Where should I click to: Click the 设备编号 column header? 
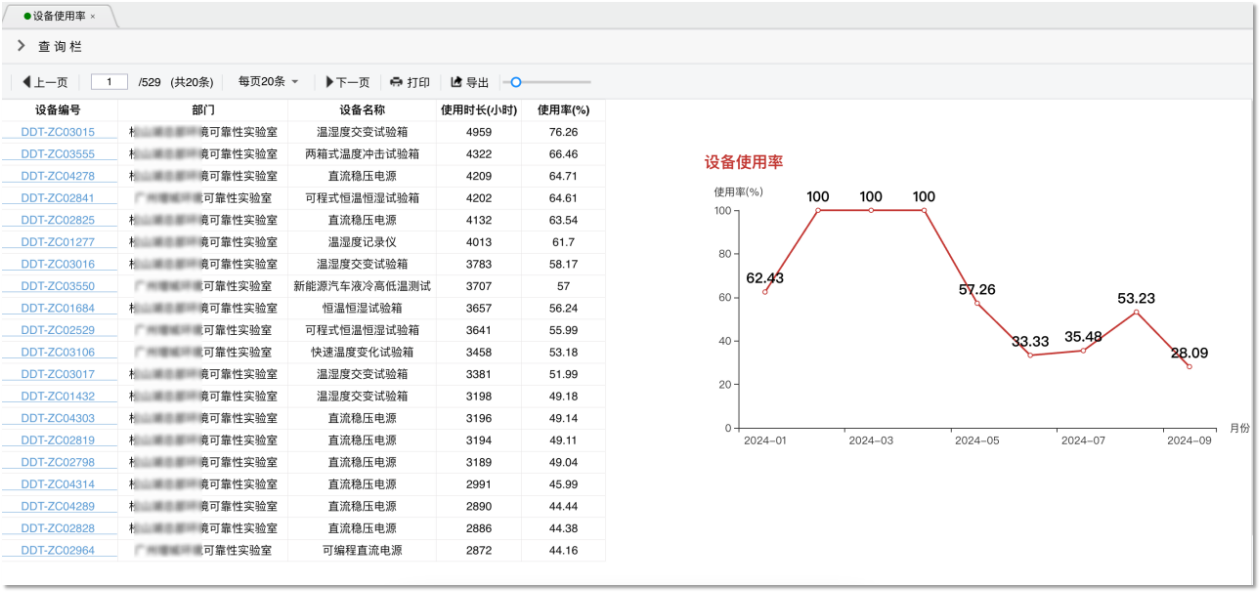(x=58, y=110)
